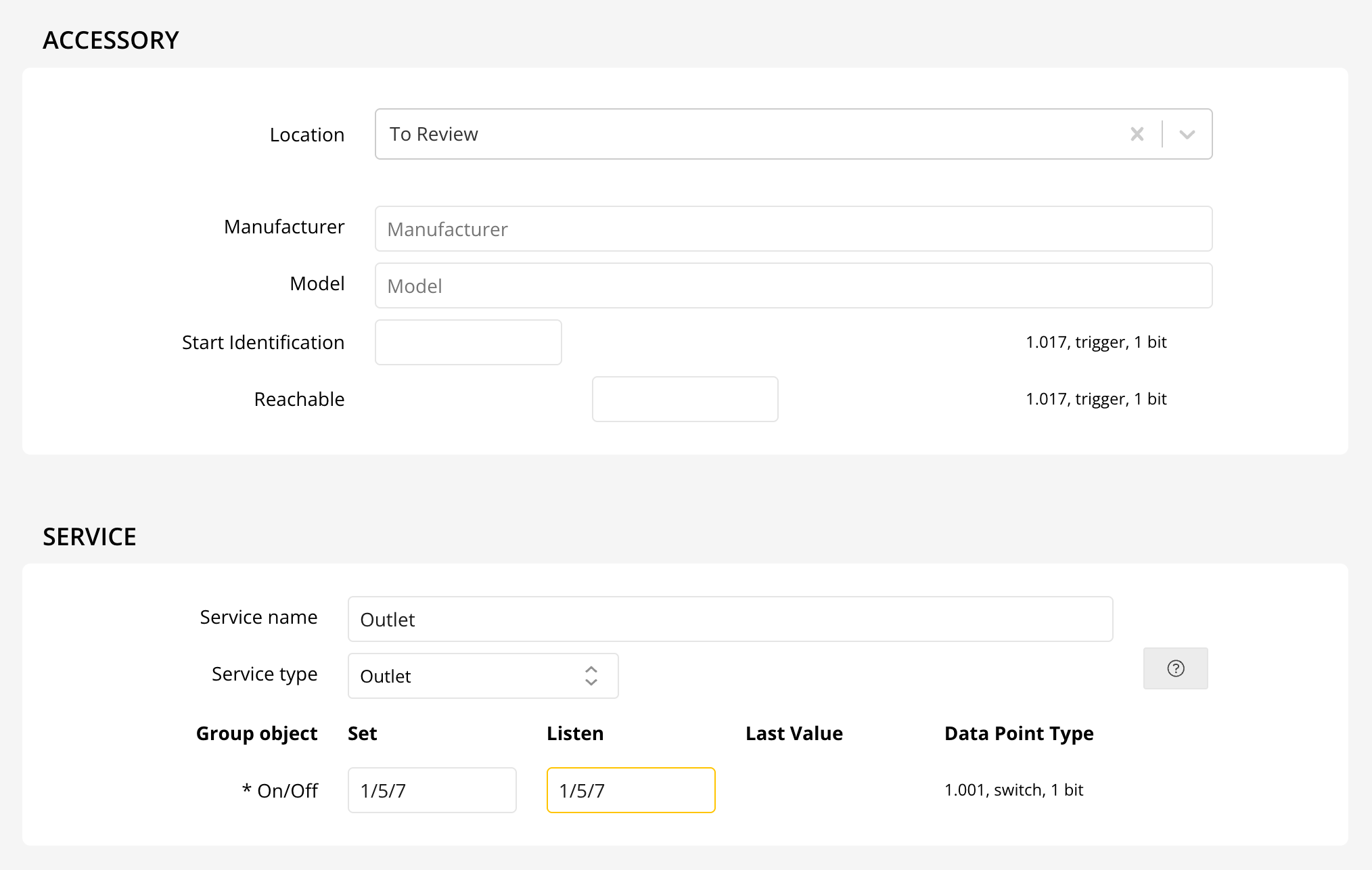1372x870 pixels.
Task: Click the On/Off Set address field
Action: (x=432, y=790)
